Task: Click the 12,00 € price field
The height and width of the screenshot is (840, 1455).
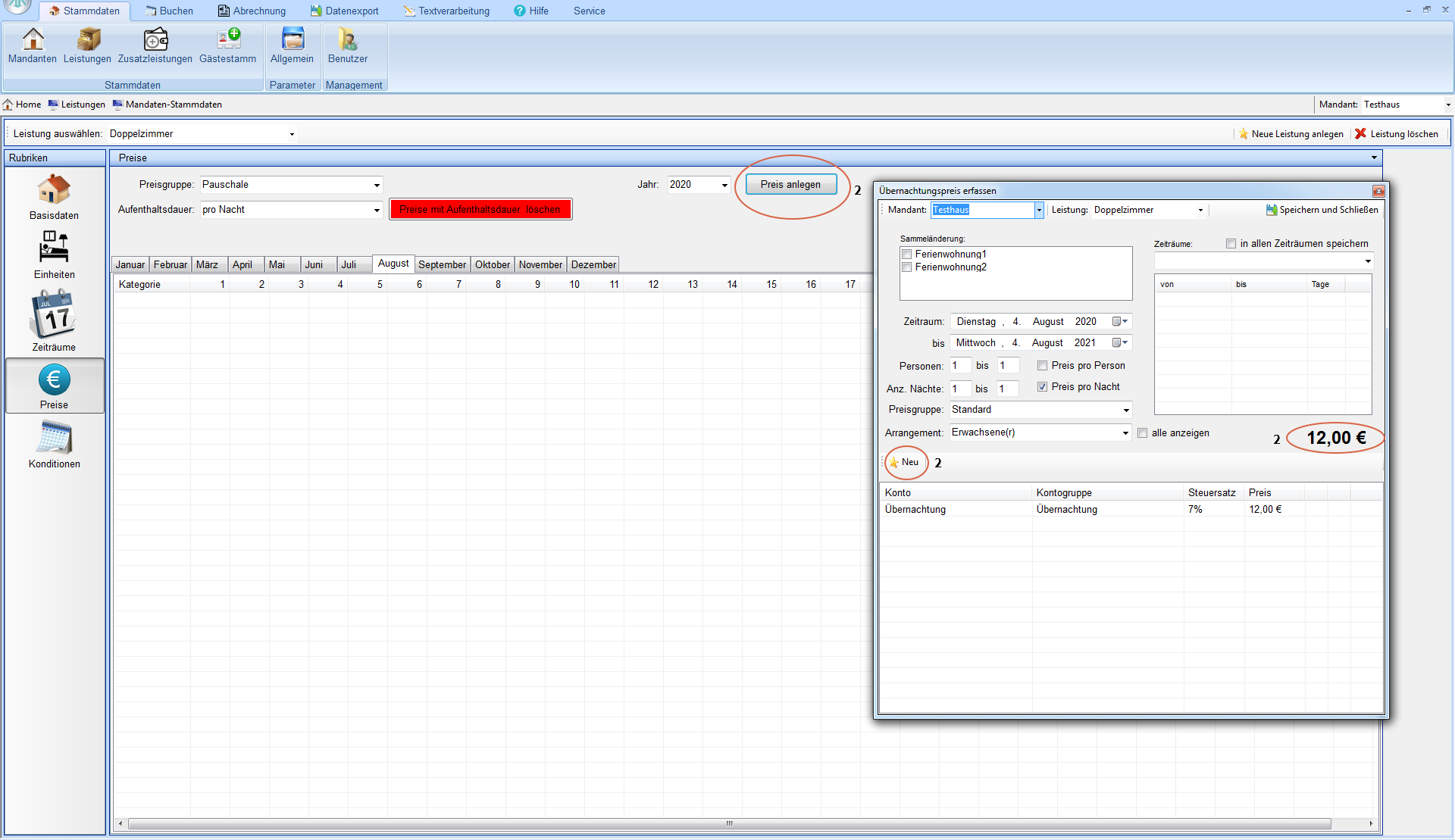Action: point(1336,438)
